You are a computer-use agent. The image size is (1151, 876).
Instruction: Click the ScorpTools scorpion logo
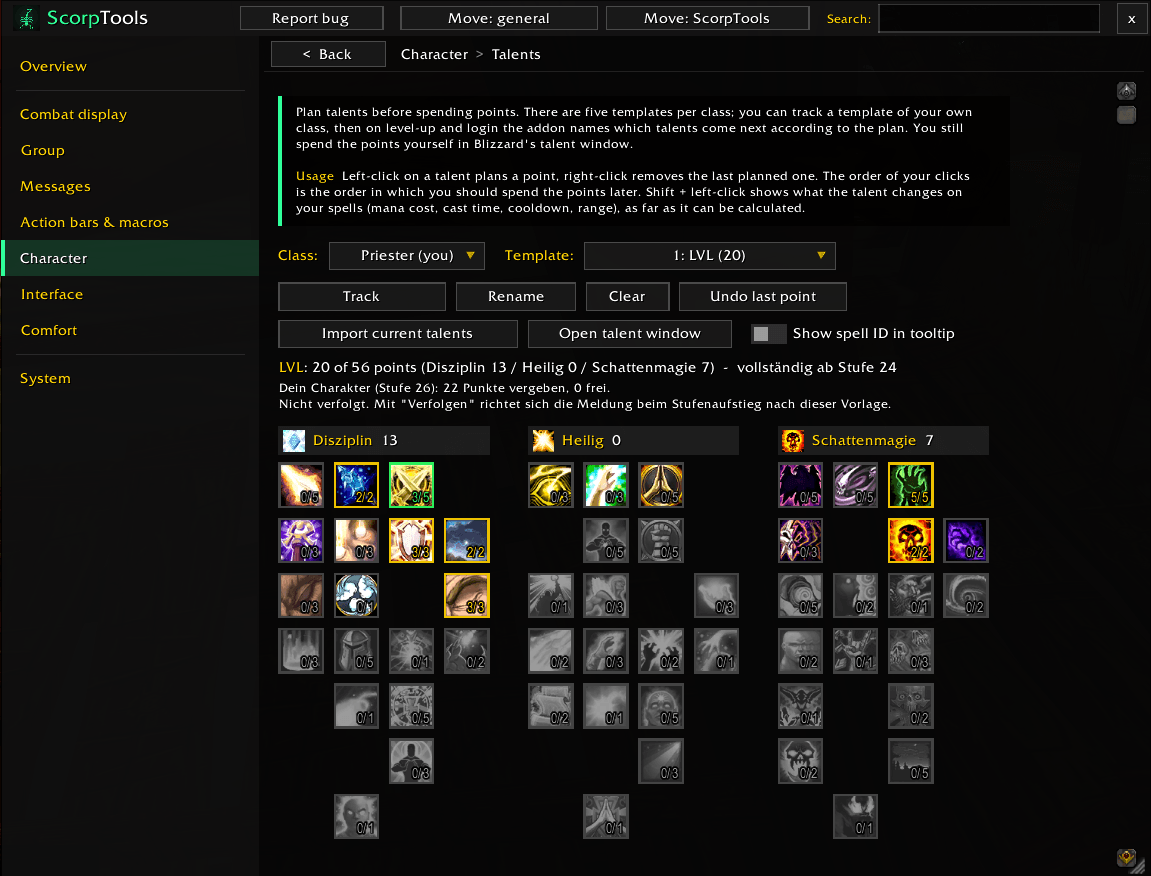click(x=27, y=18)
